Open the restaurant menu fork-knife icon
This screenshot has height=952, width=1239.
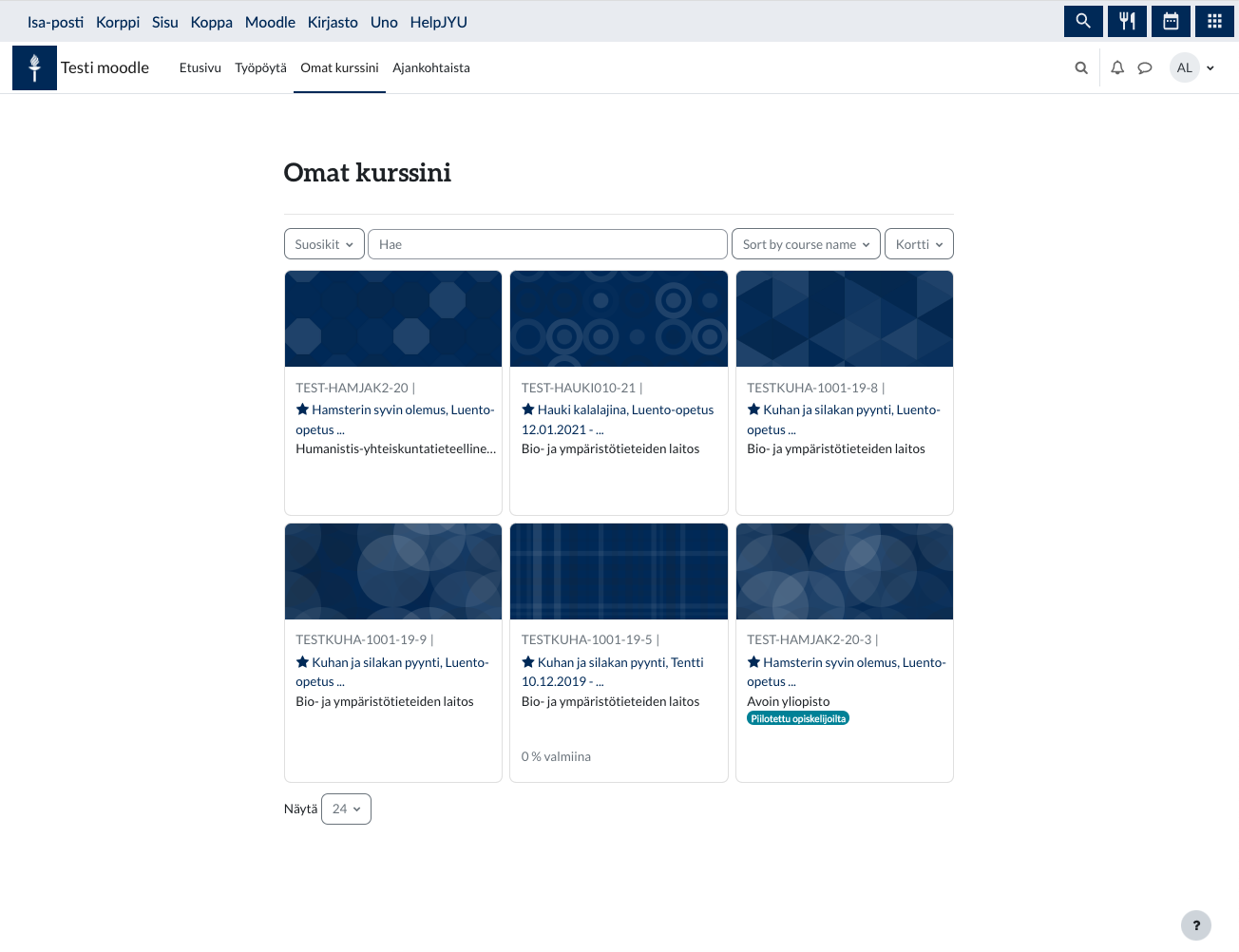pos(1127,21)
